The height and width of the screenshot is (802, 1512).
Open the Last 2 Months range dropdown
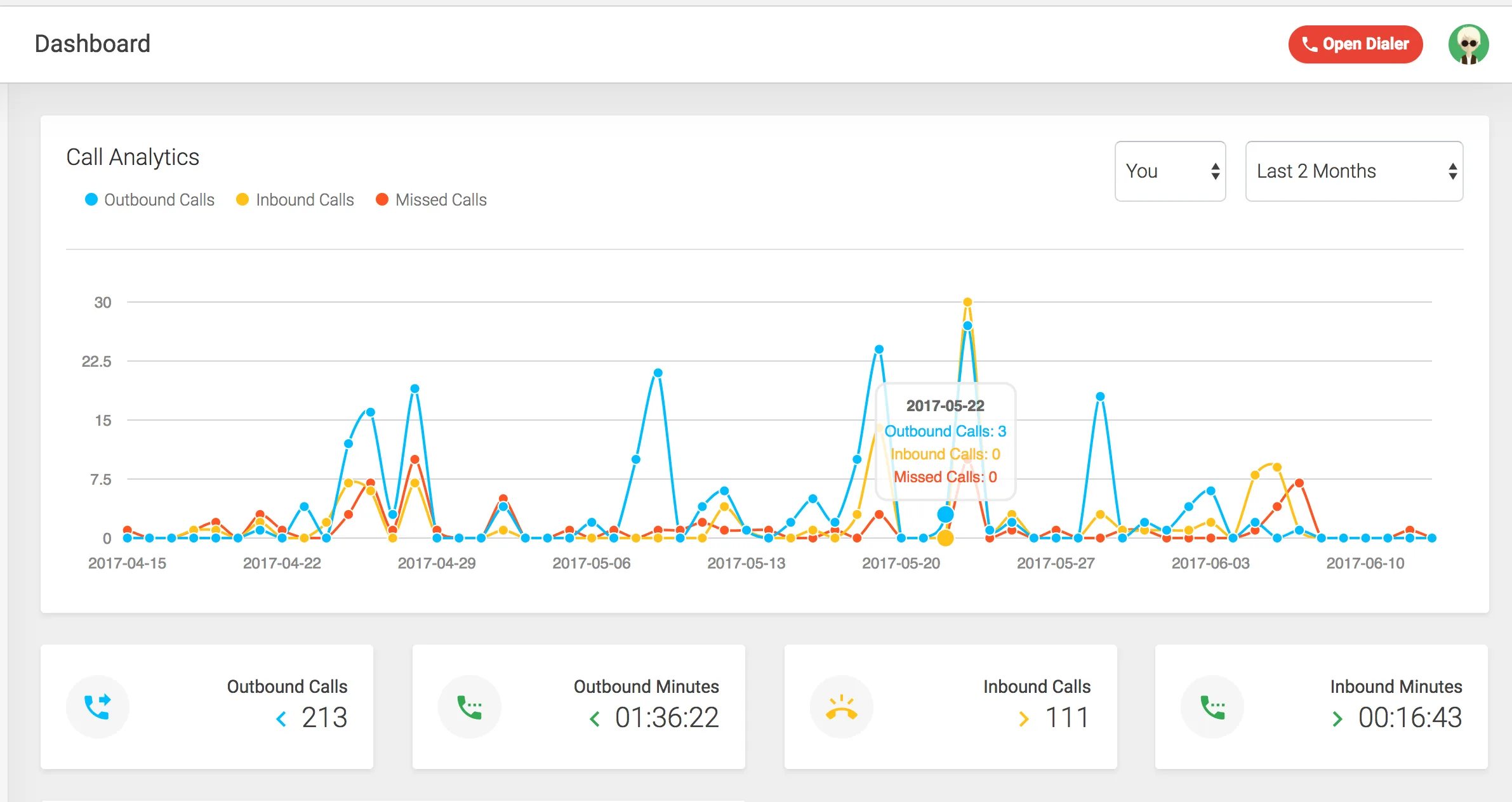click(1354, 171)
